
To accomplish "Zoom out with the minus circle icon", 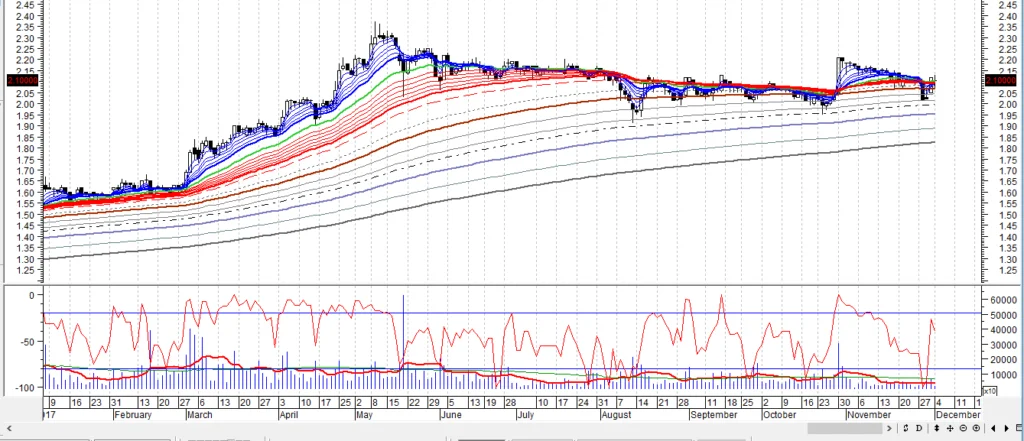I will pos(963,429).
